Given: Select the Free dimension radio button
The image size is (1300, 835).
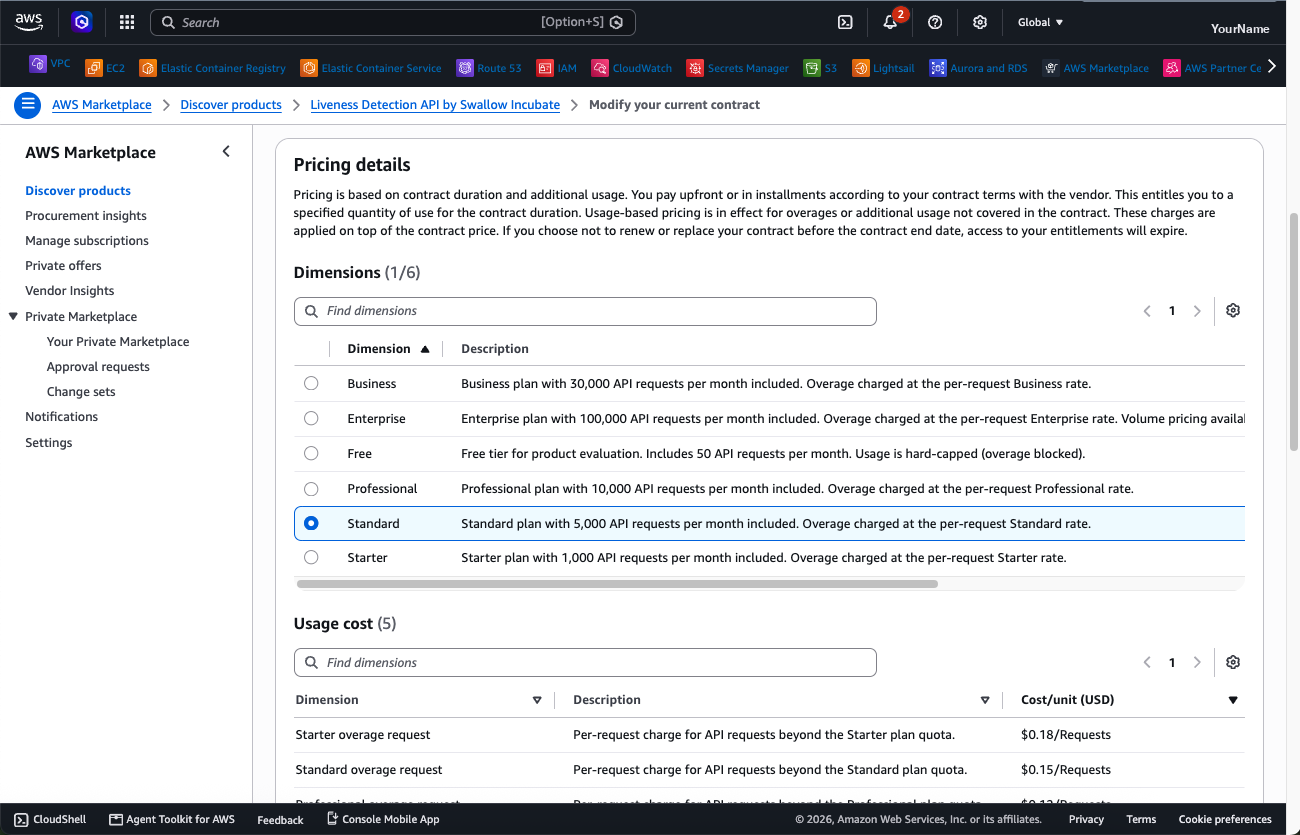Looking at the screenshot, I should tap(311, 454).
